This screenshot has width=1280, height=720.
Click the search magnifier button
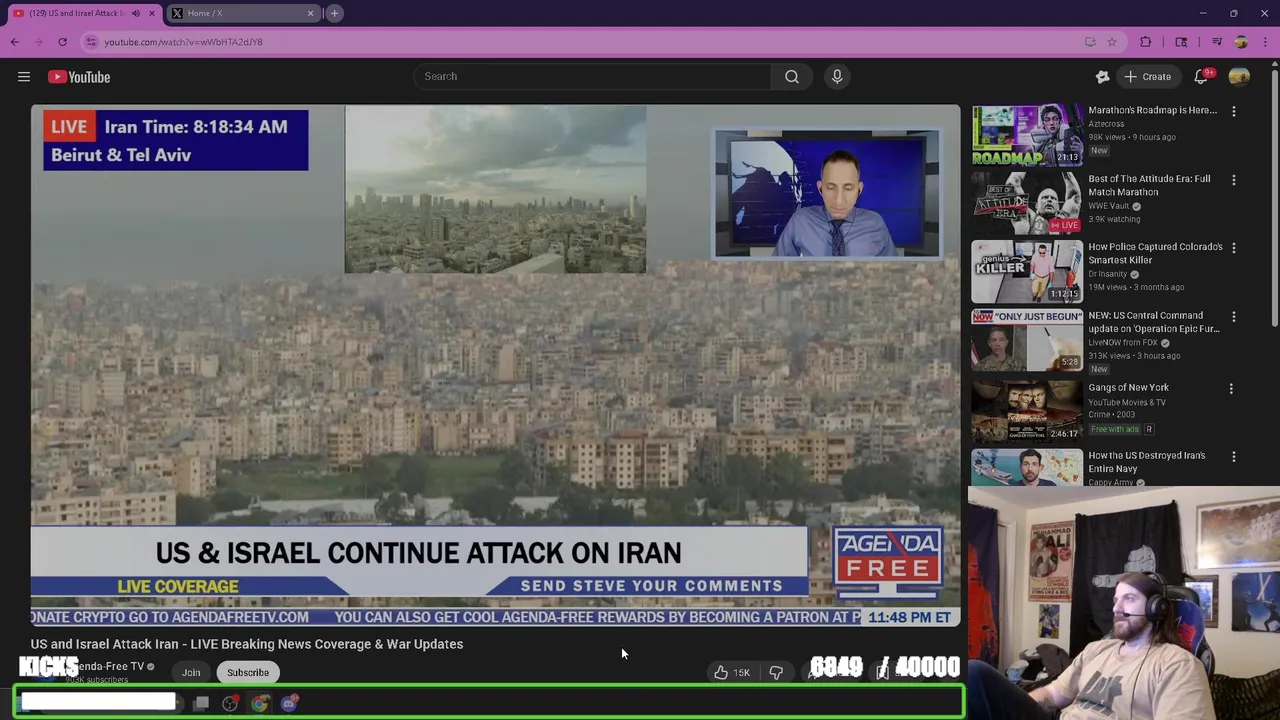tap(791, 76)
